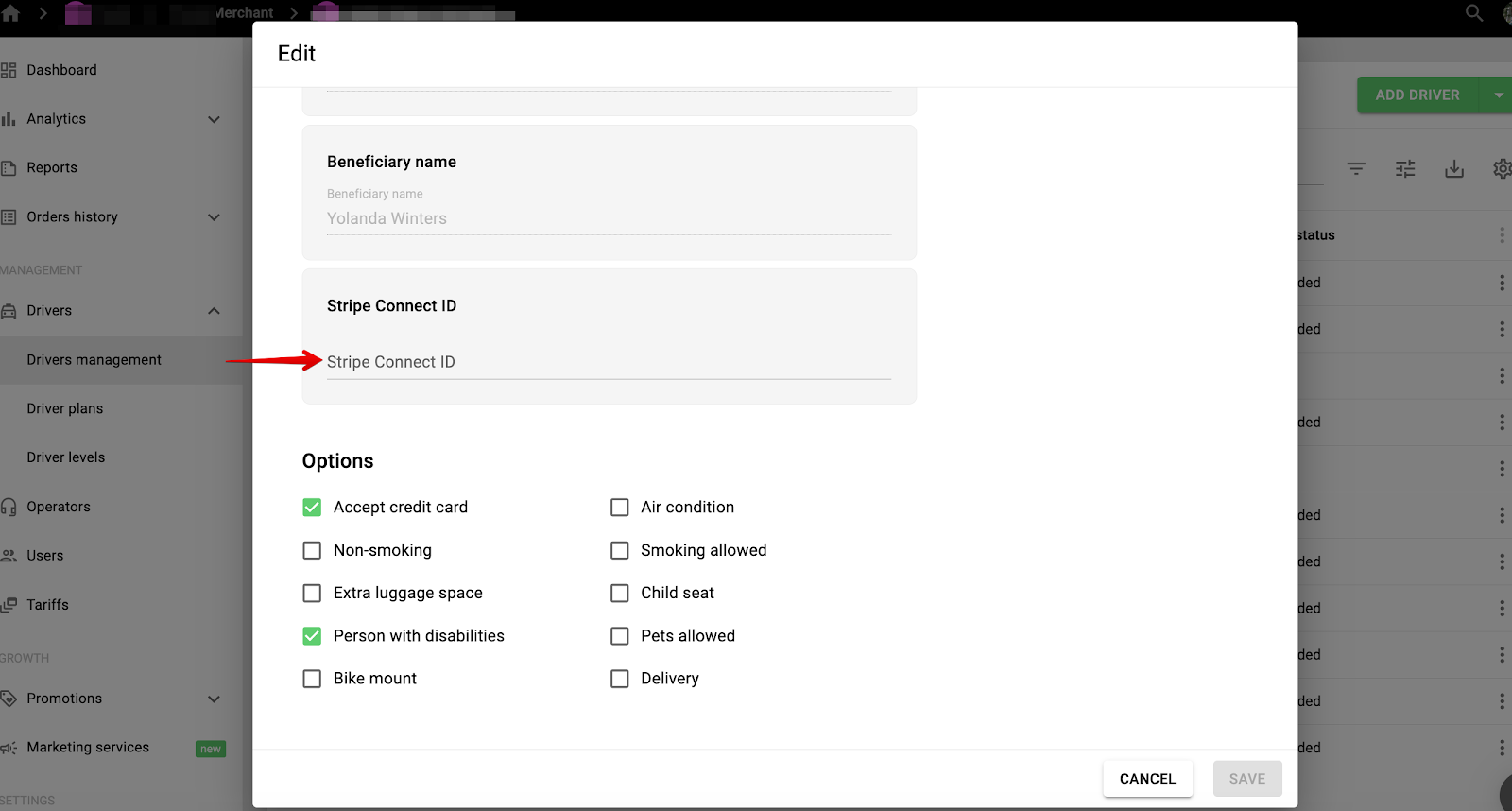Open the search magnifier icon

[1473, 13]
